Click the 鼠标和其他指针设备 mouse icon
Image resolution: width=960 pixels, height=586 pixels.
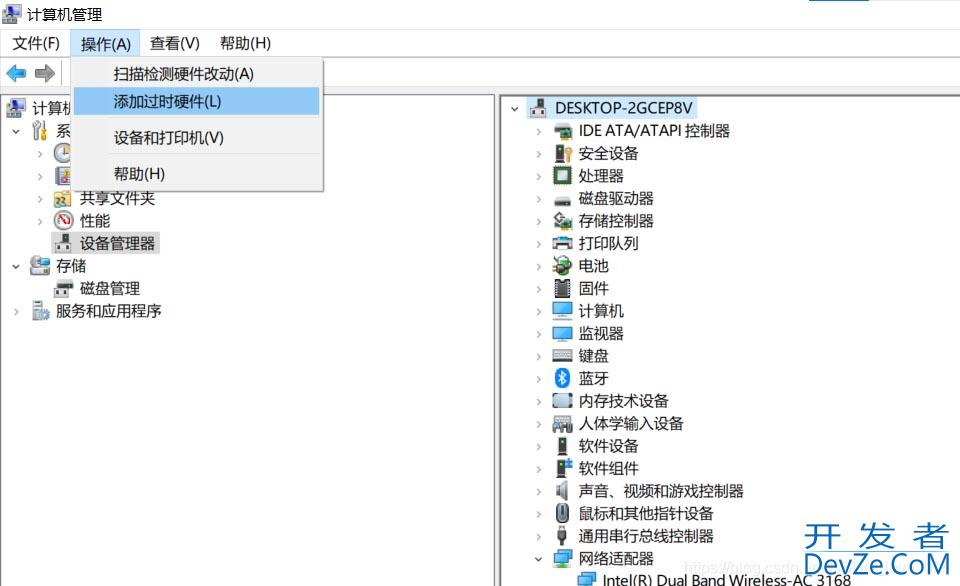[x=562, y=513]
